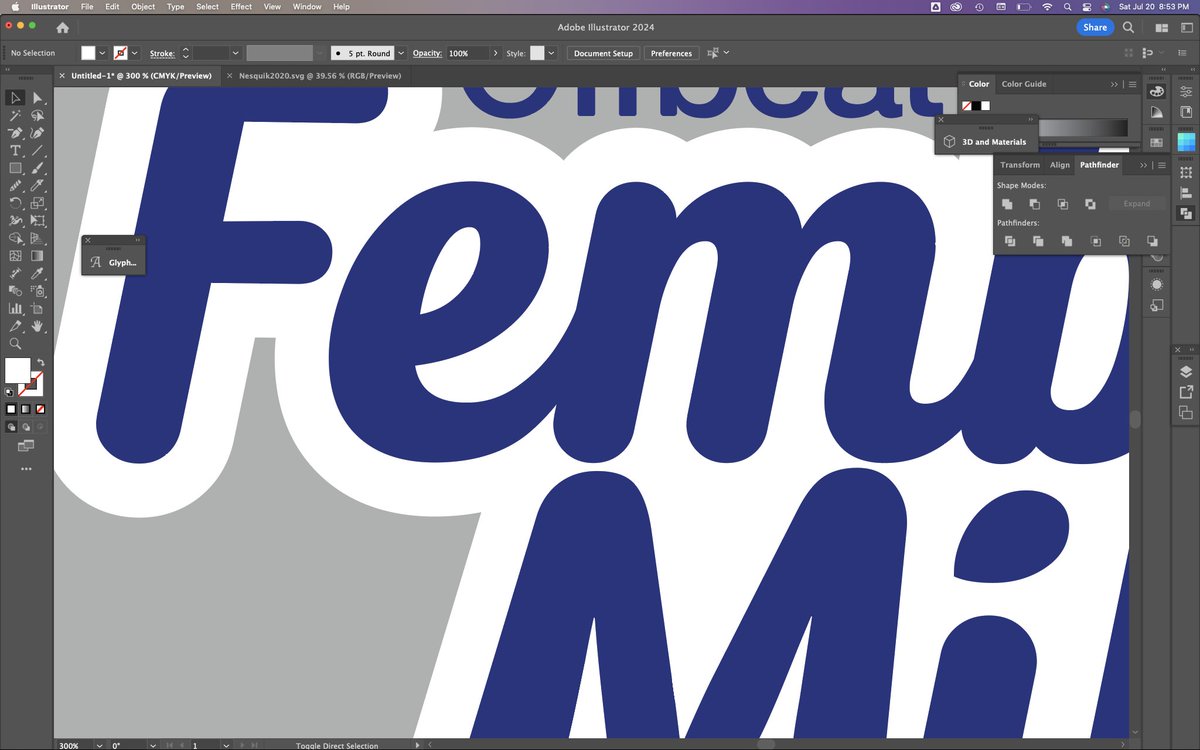Image resolution: width=1200 pixels, height=750 pixels.
Task: Open the Pathfinder panel options menu
Action: (1162, 165)
